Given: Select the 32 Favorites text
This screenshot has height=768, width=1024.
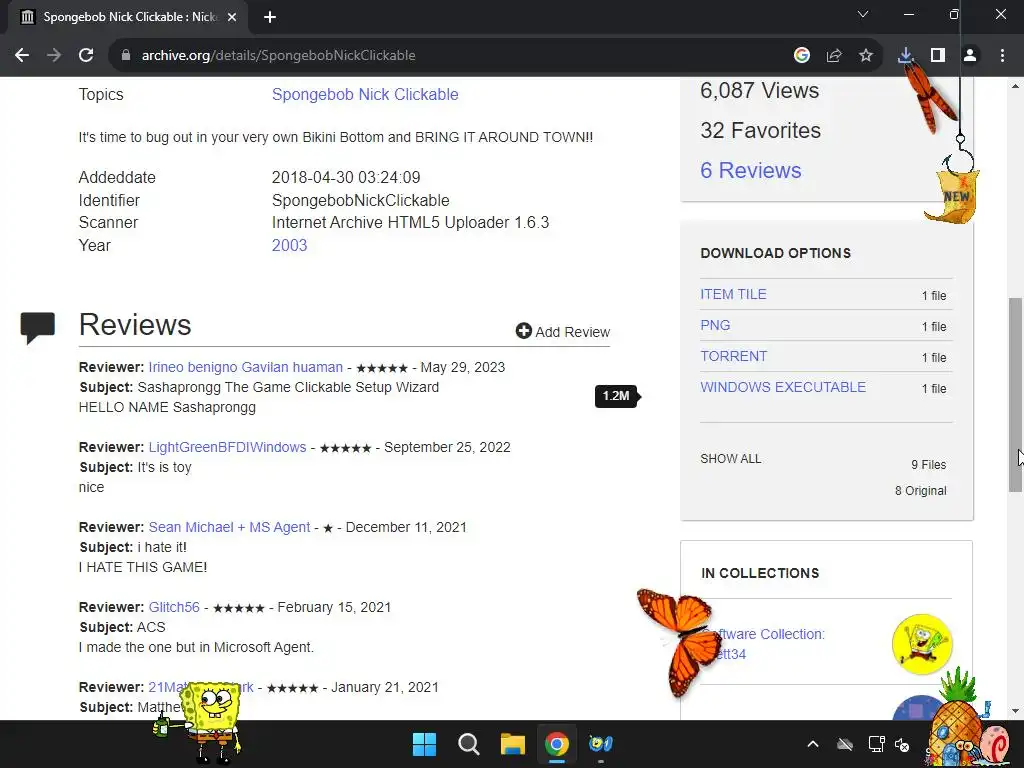Looking at the screenshot, I should point(760,131).
